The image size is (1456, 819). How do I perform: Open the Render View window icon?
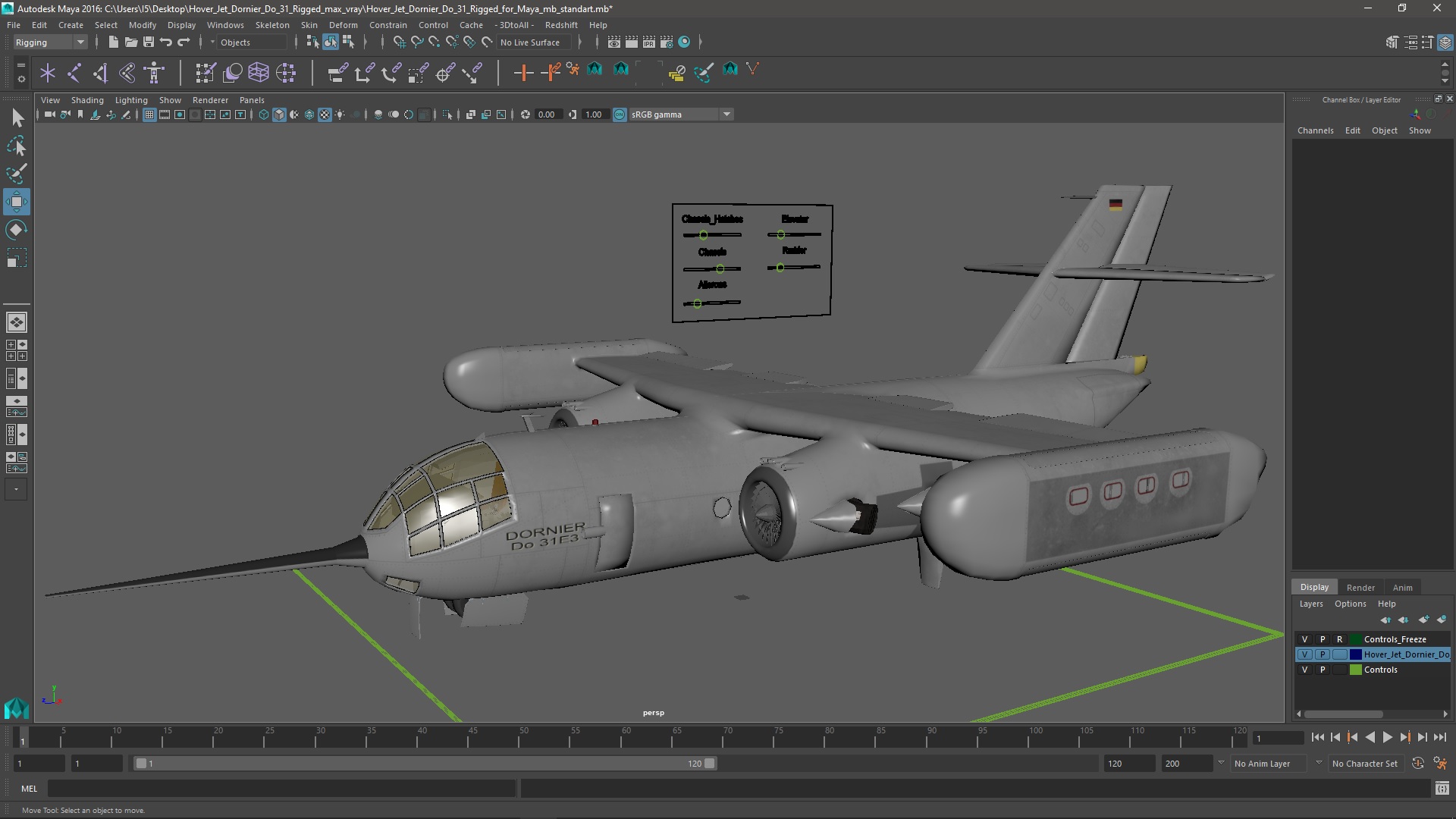[x=614, y=42]
